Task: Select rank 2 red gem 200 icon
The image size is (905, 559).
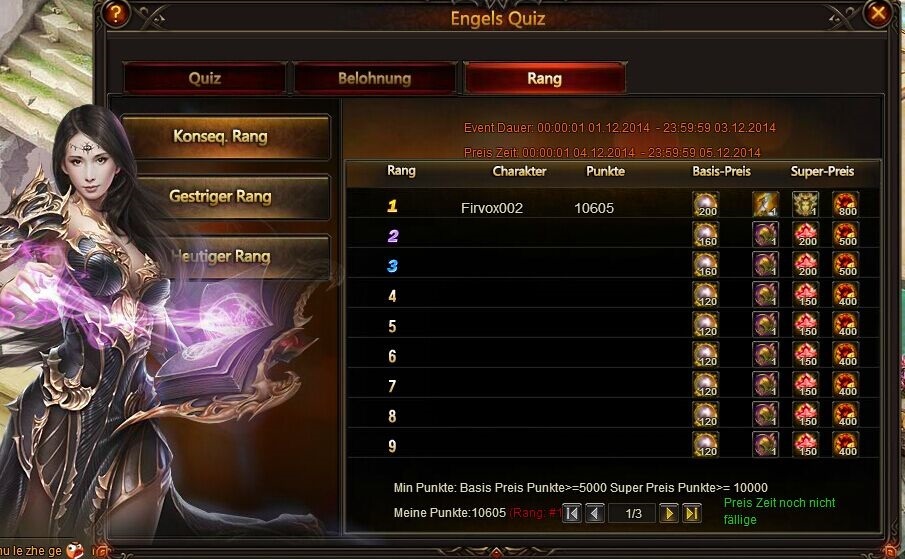Action: (x=805, y=234)
